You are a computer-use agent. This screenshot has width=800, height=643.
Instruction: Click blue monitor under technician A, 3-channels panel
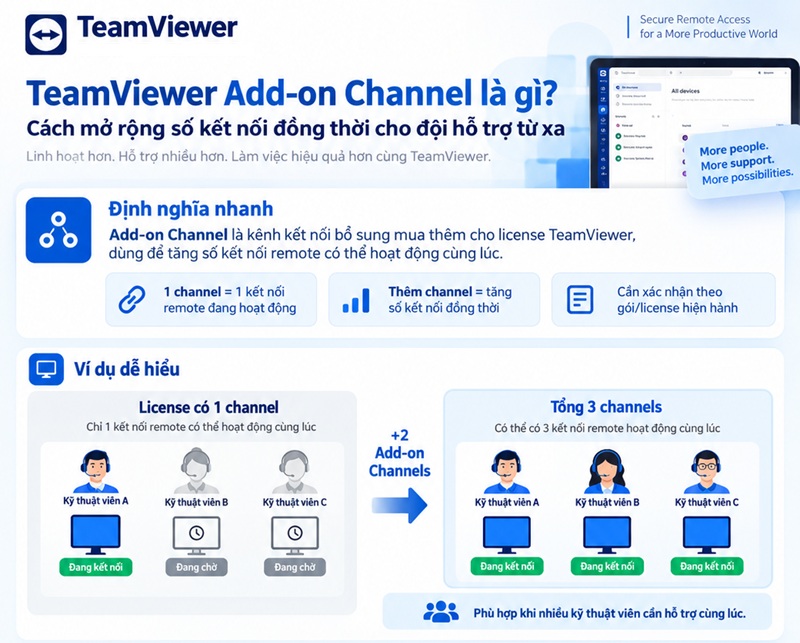pos(507,535)
